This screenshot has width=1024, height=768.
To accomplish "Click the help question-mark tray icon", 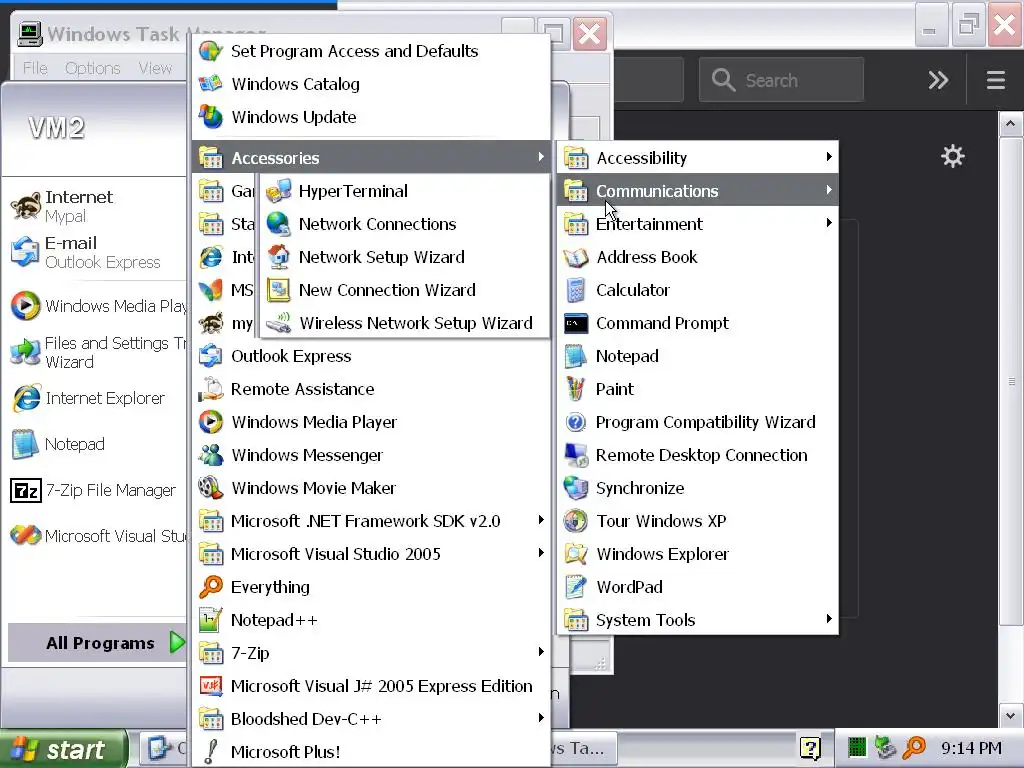I will click(x=810, y=748).
